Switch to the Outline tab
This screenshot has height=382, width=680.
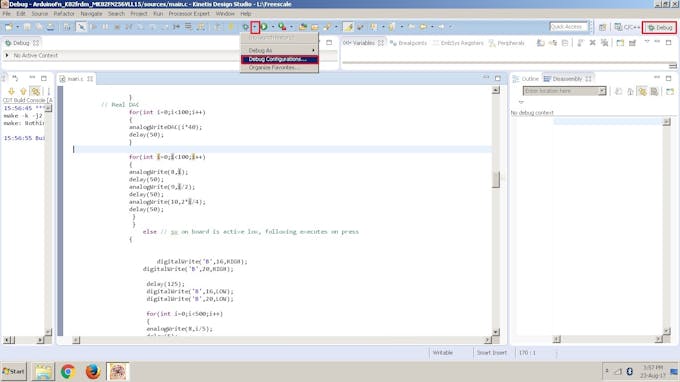coord(526,79)
